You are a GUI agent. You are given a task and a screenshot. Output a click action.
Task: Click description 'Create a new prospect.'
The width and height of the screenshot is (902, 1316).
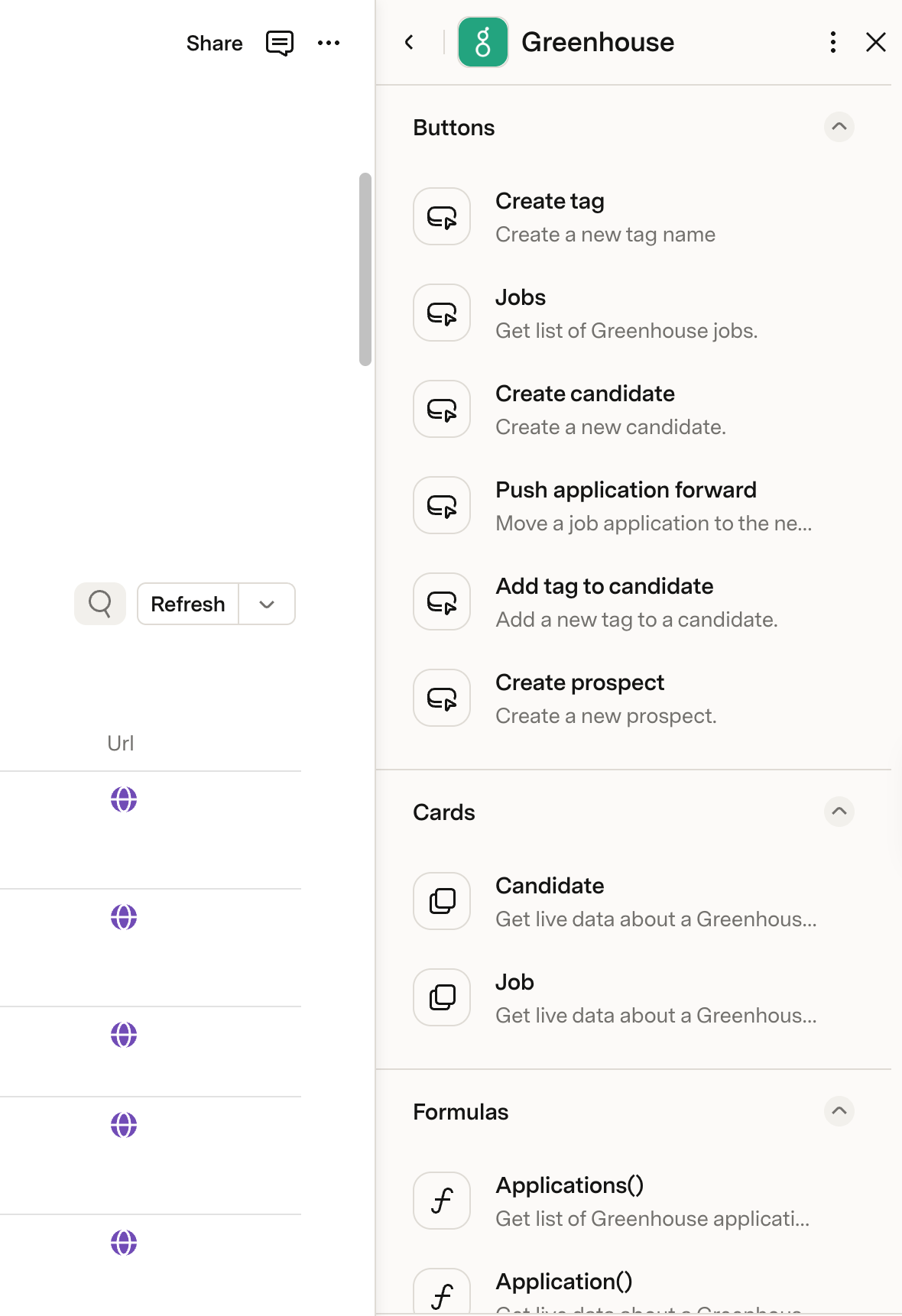pyautogui.click(x=606, y=716)
